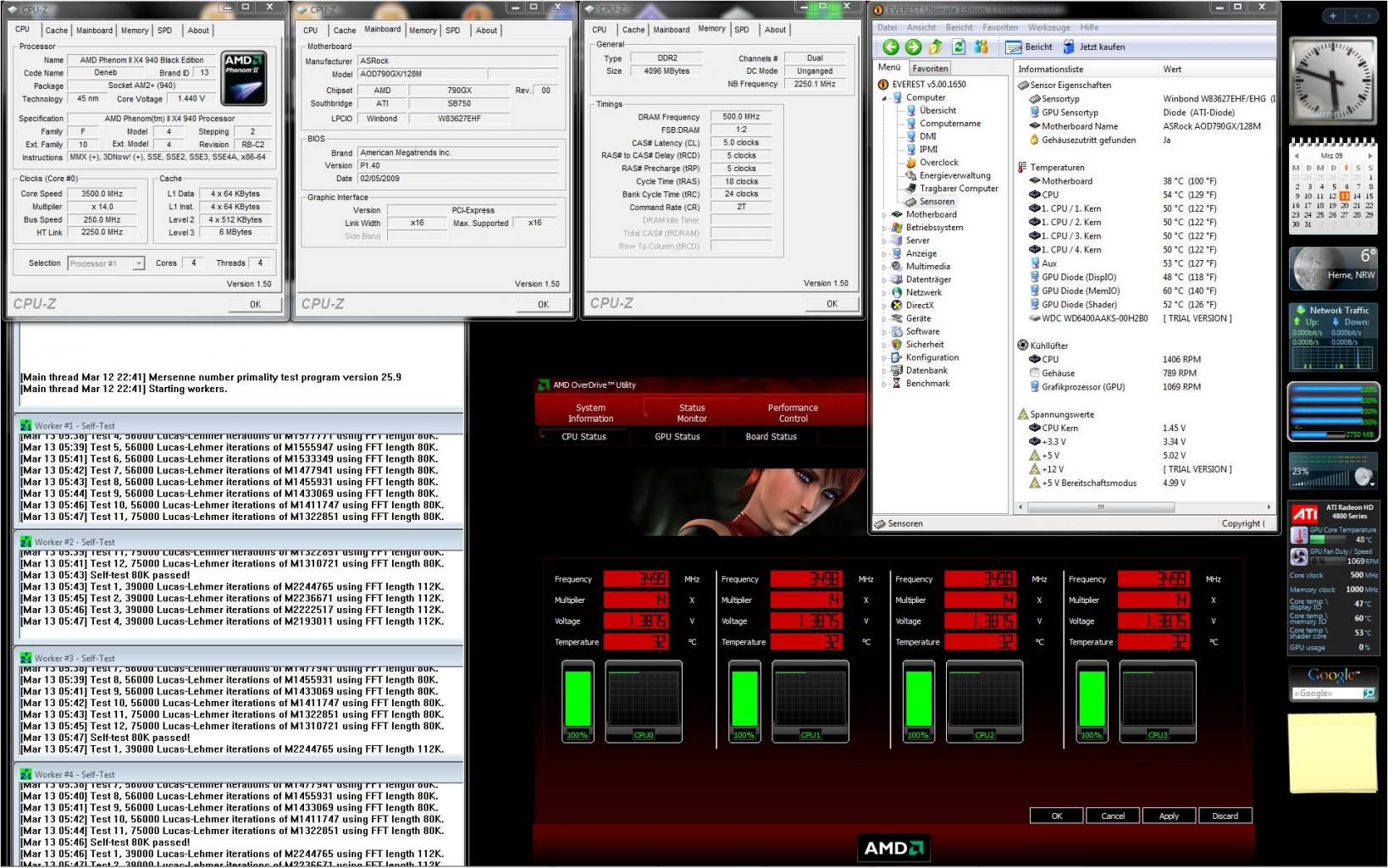The width and height of the screenshot is (1388, 868).
Task: Click OK in the AMD OverDrive window
Action: (1057, 815)
